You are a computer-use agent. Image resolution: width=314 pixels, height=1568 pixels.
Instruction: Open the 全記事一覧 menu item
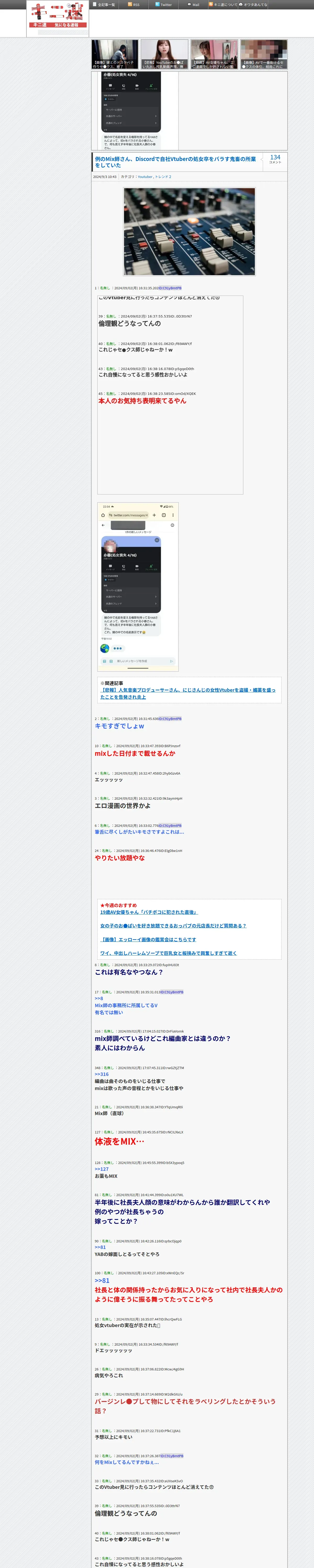pyautogui.click(x=104, y=4)
